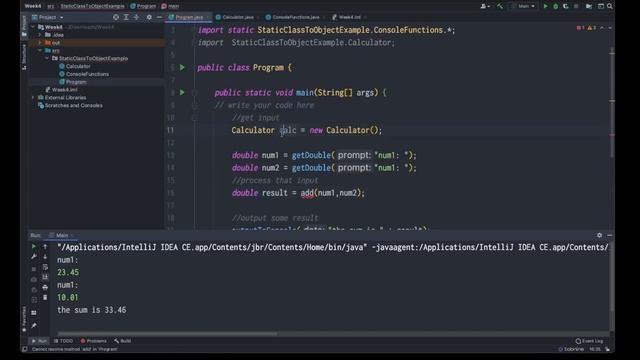Hide the Project tool window with minus icon
This screenshot has width=640, height=360.
[x=159, y=17]
